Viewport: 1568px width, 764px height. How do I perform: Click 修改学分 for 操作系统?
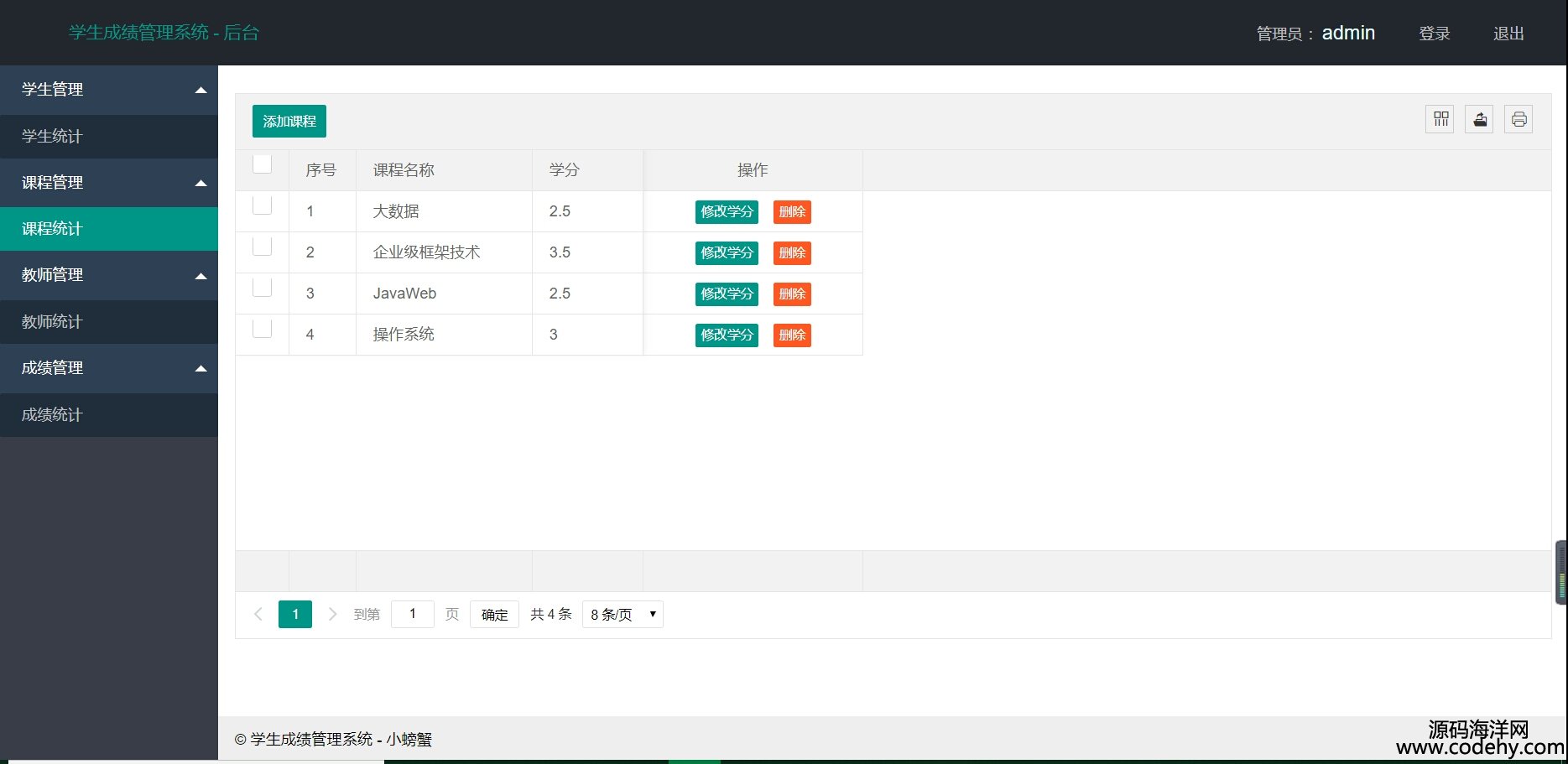click(x=727, y=335)
